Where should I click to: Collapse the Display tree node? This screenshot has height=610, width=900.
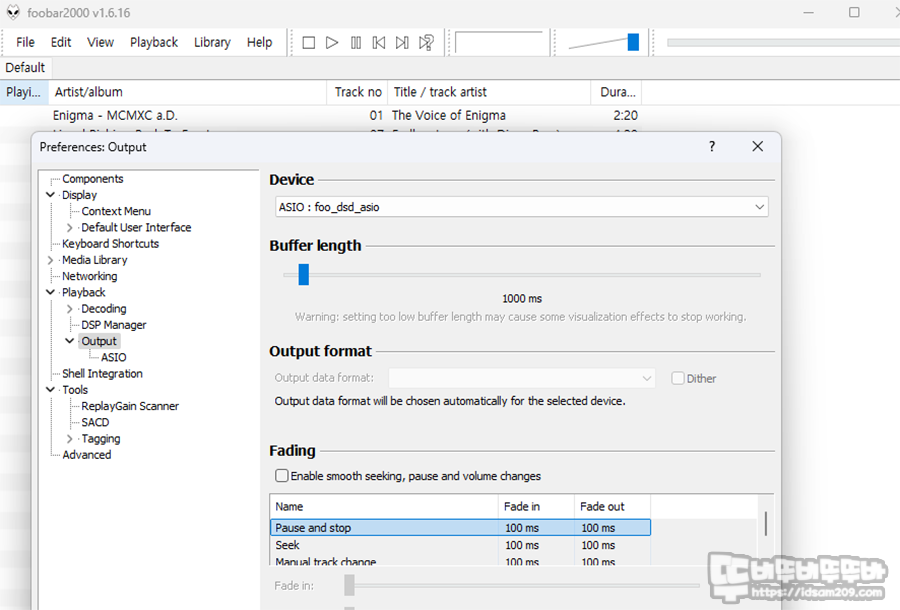tap(51, 195)
